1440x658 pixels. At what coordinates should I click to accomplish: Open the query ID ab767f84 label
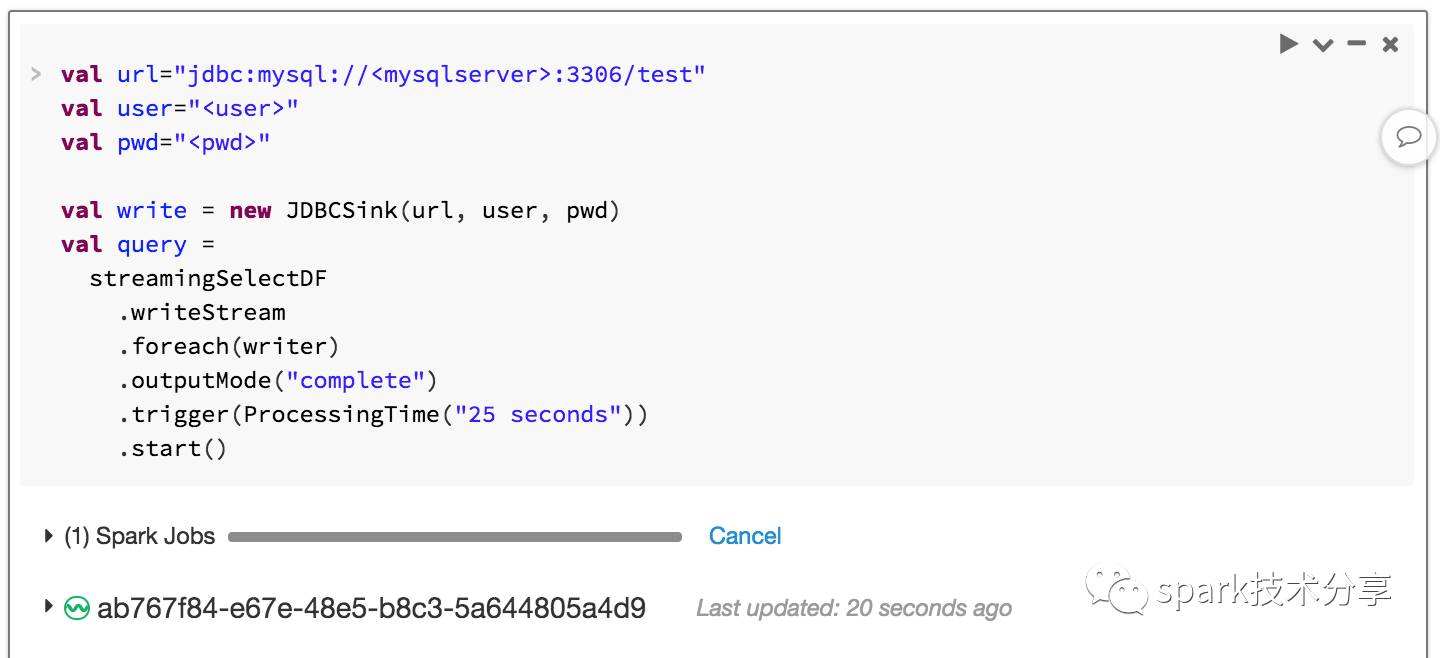[x=371, y=608]
